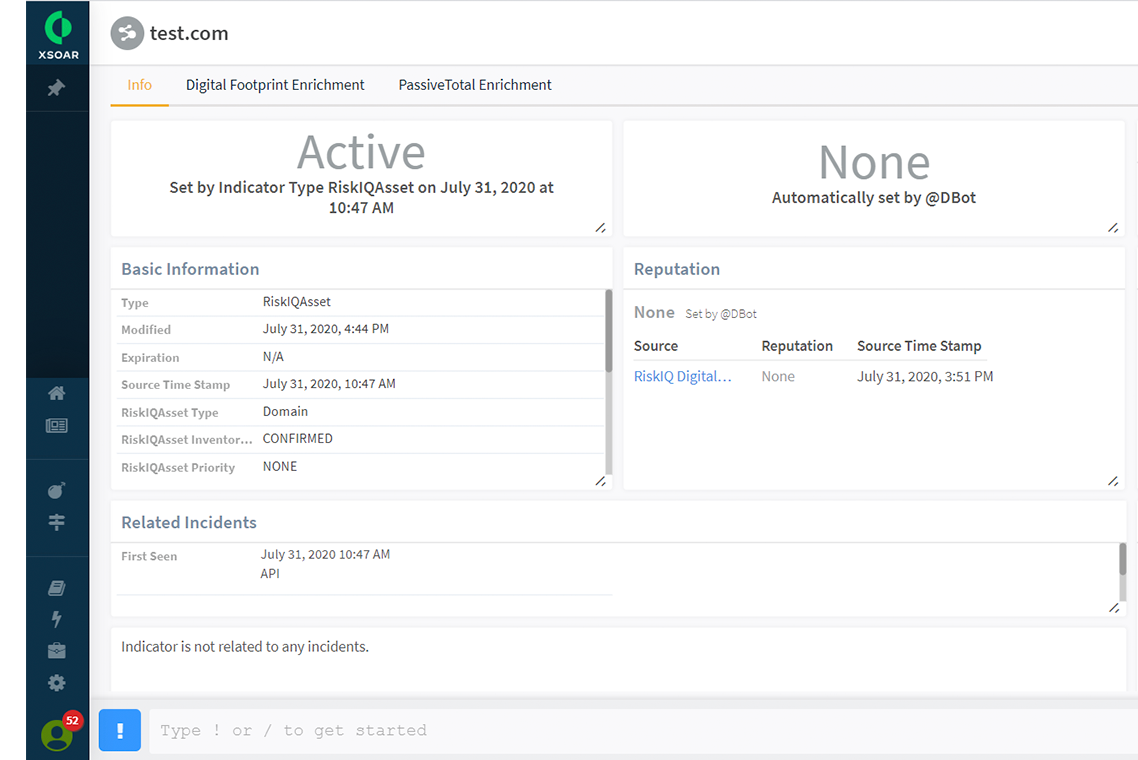Viewport: 1138px width, 760px height.
Task: Open the Automation lightning bolt icon
Action: tap(57, 619)
